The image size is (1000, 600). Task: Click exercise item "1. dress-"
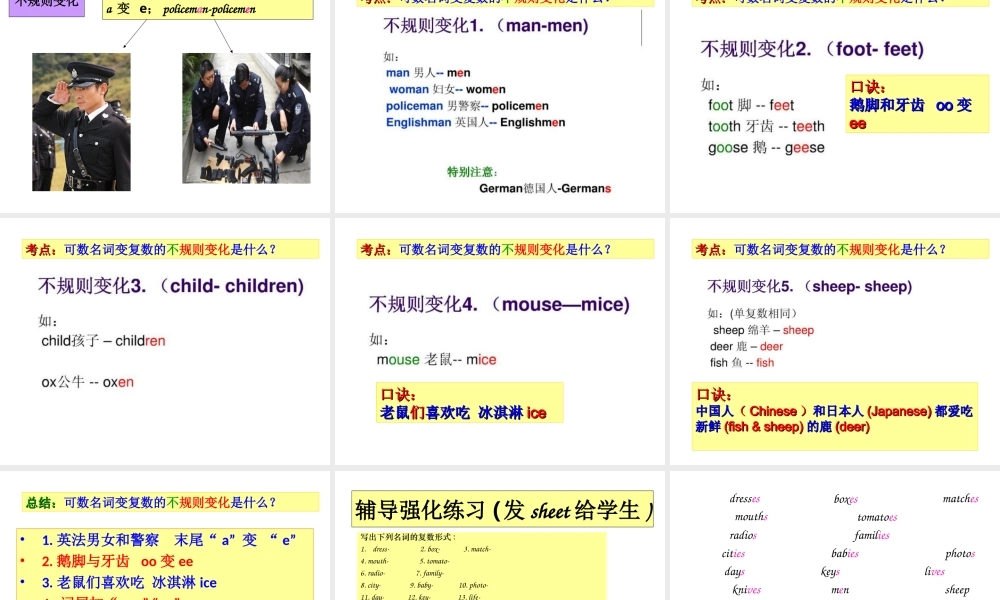375,549
